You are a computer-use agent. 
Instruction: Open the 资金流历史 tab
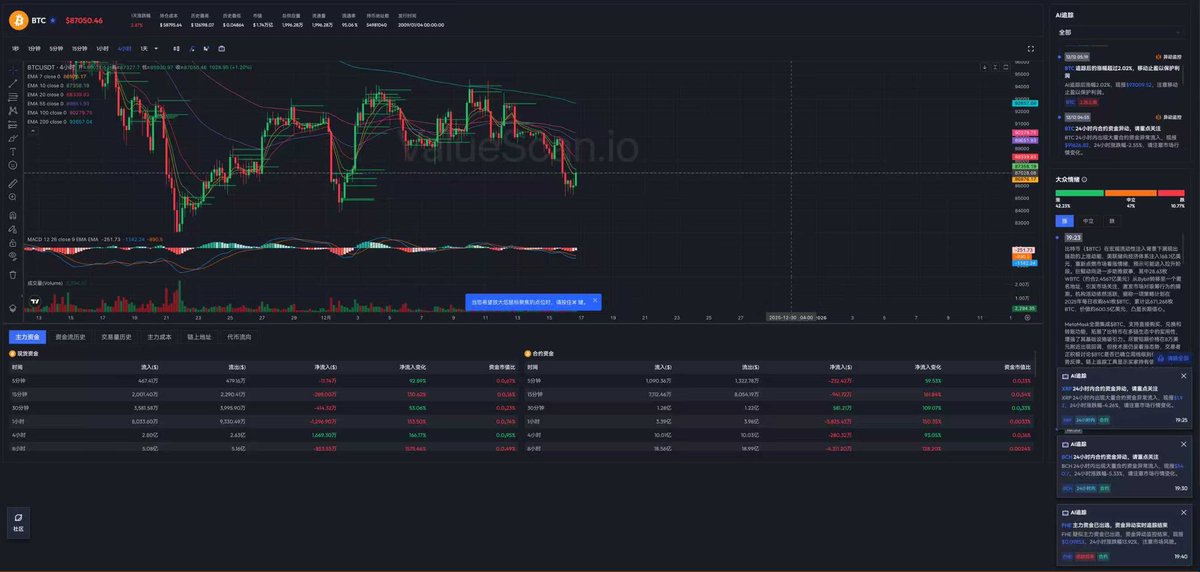[x=71, y=337]
